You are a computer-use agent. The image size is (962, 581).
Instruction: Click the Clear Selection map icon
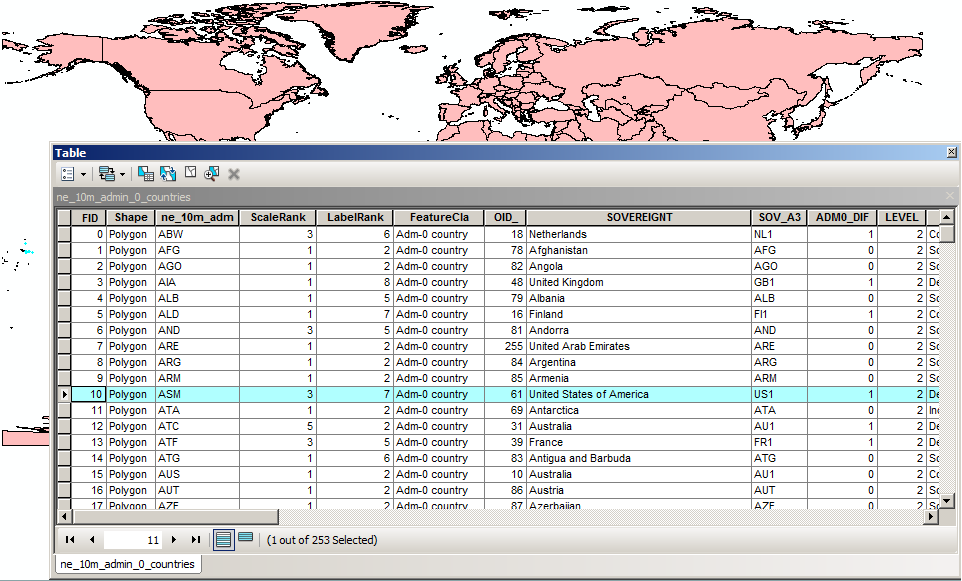pyautogui.click(x=189, y=173)
